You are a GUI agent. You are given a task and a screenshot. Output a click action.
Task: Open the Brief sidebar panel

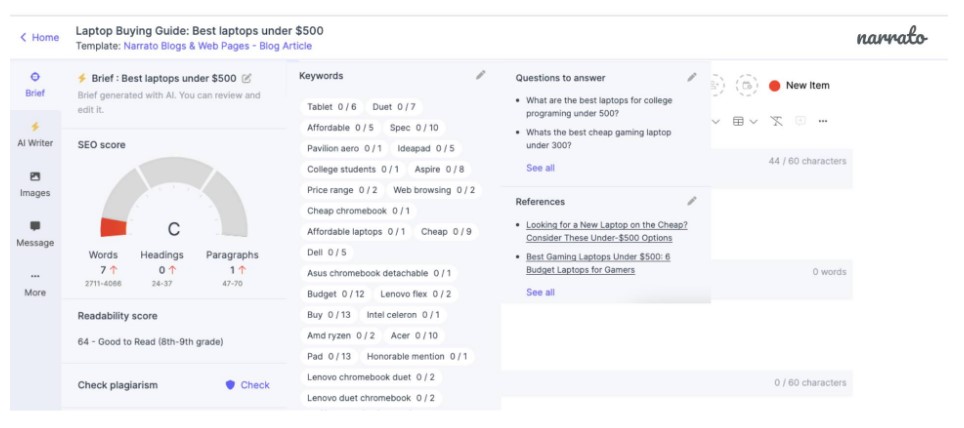coord(35,84)
